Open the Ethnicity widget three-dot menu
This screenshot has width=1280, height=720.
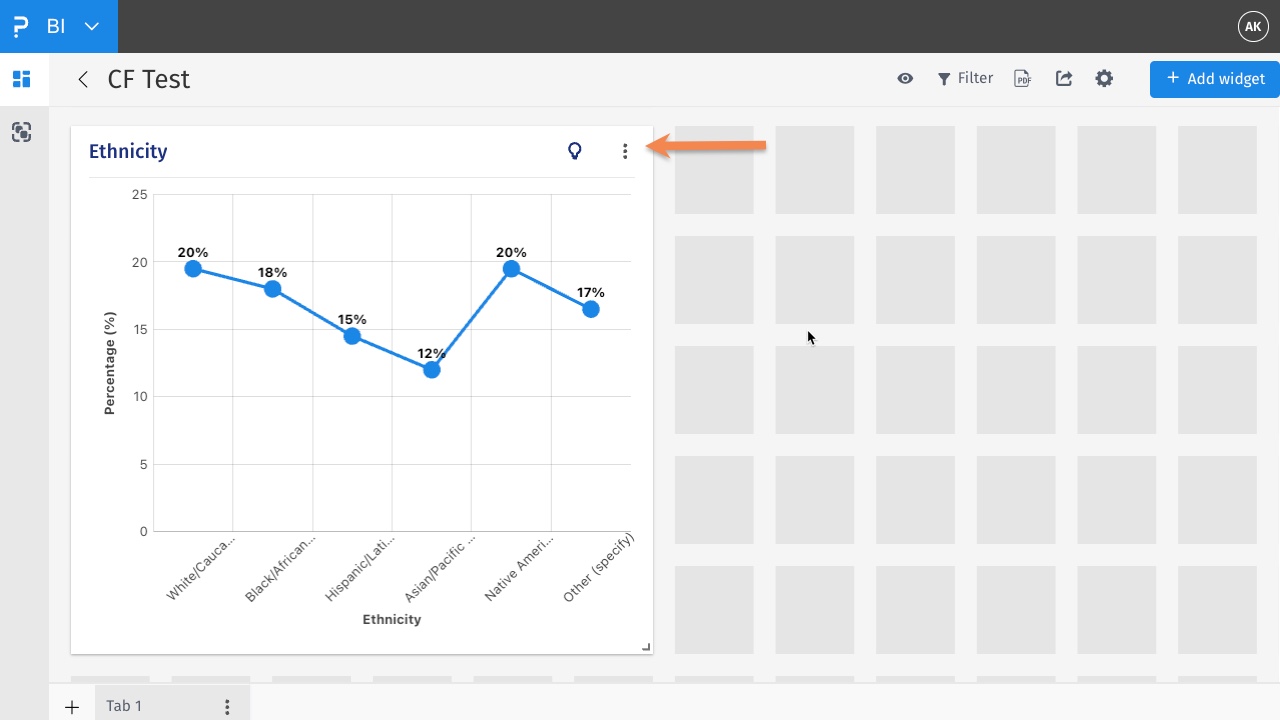625,151
